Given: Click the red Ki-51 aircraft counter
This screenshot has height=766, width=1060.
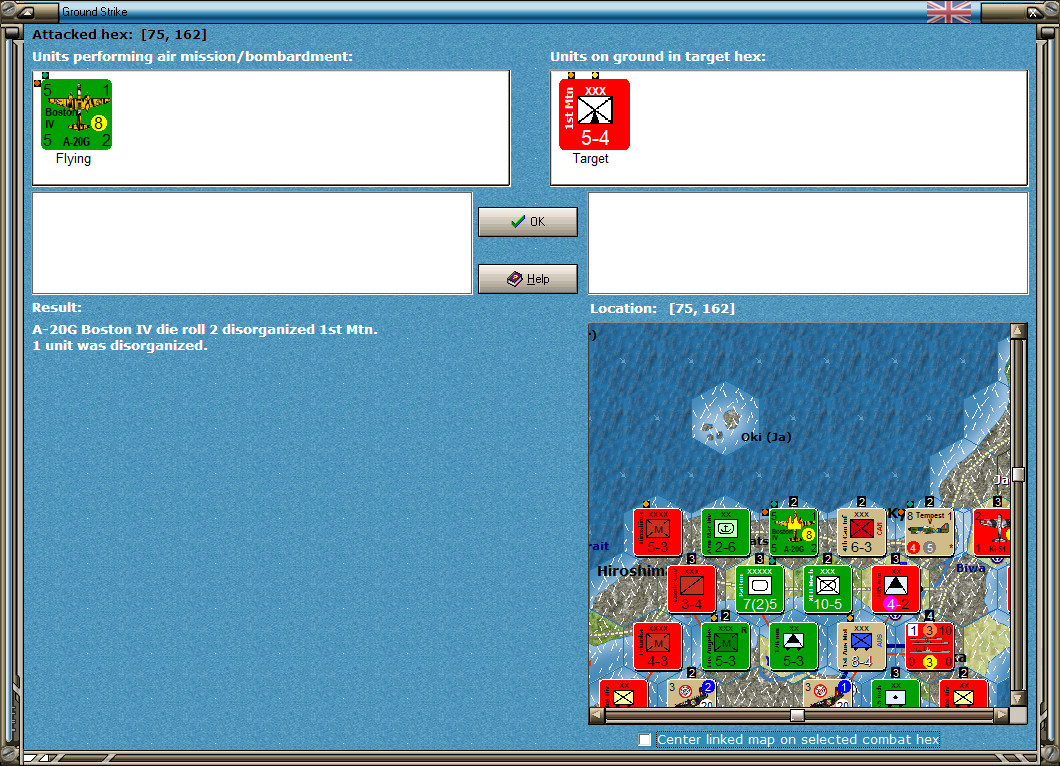Looking at the screenshot, I should pos(992,532).
